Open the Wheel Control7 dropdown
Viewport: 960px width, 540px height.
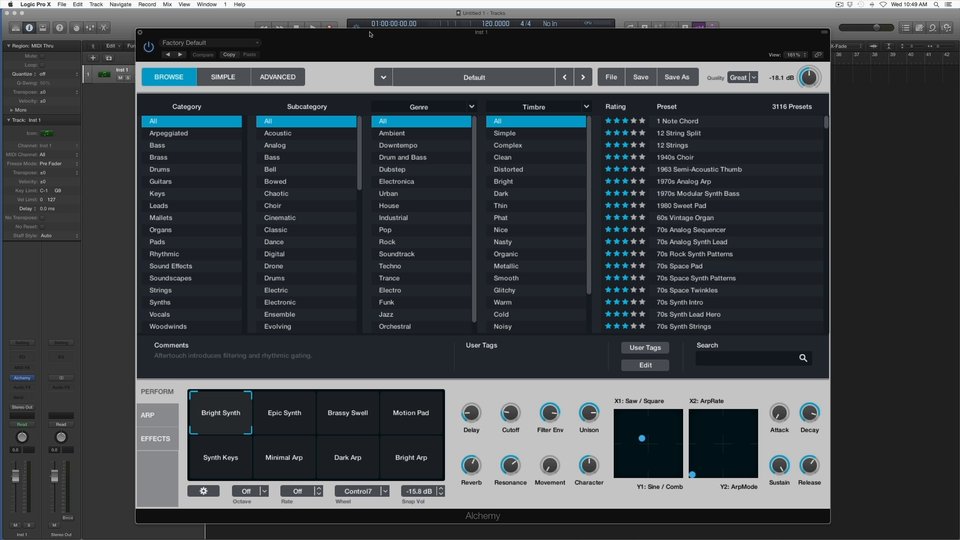[x=362, y=491]
